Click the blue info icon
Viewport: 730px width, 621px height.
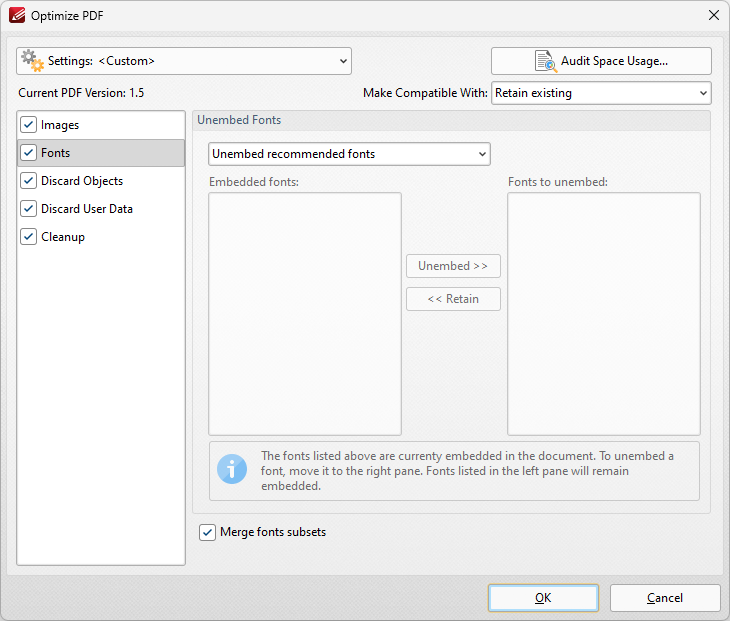pos(232,469)
